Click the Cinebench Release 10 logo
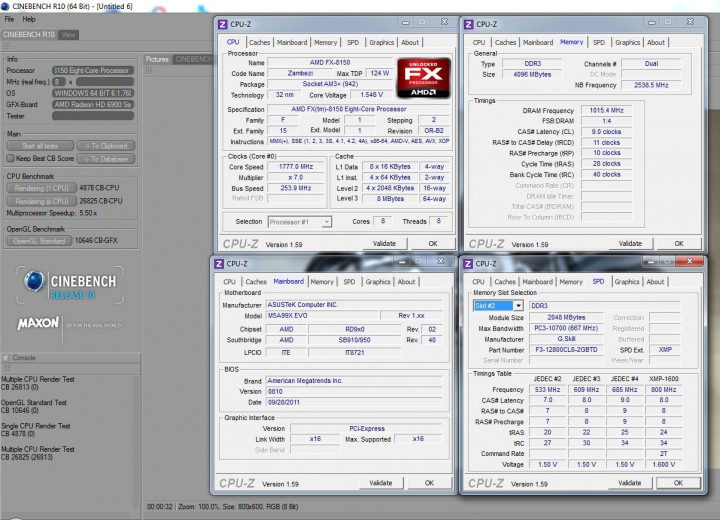 pyautogui.click(x=70, y=285)
